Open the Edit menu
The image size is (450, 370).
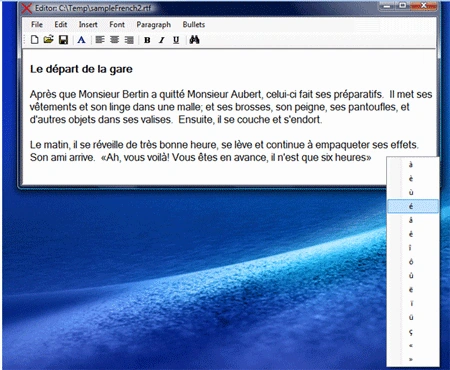pyautogui.click(x=61, y=24)
